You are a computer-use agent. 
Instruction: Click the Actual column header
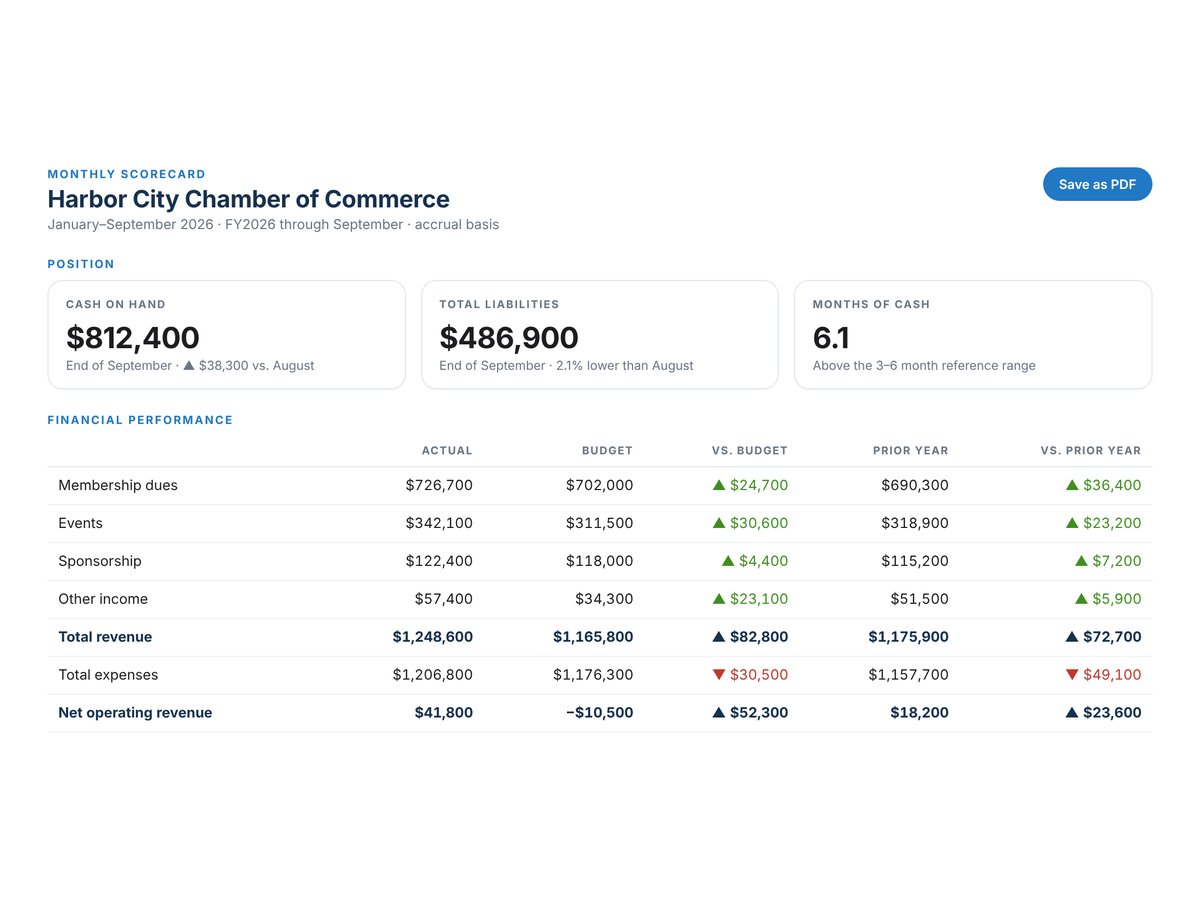pyautogui.click(x=447, y=451)
